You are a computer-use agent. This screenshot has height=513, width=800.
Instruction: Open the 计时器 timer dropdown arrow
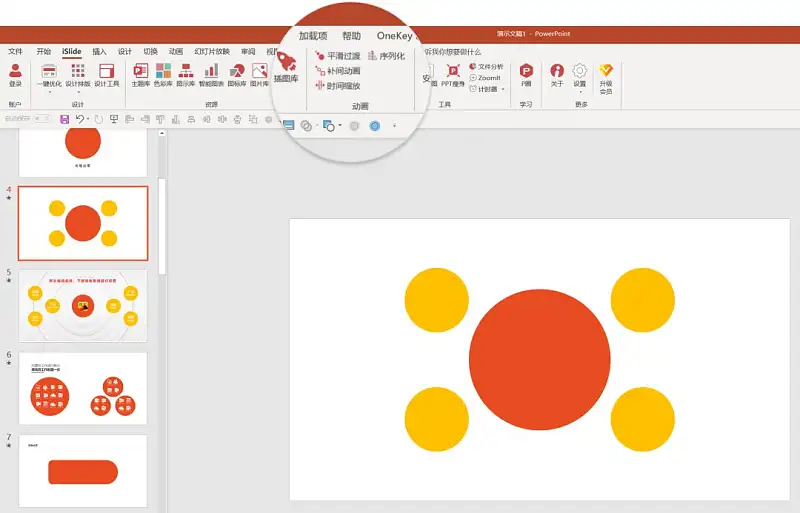[x=503, y=89]
